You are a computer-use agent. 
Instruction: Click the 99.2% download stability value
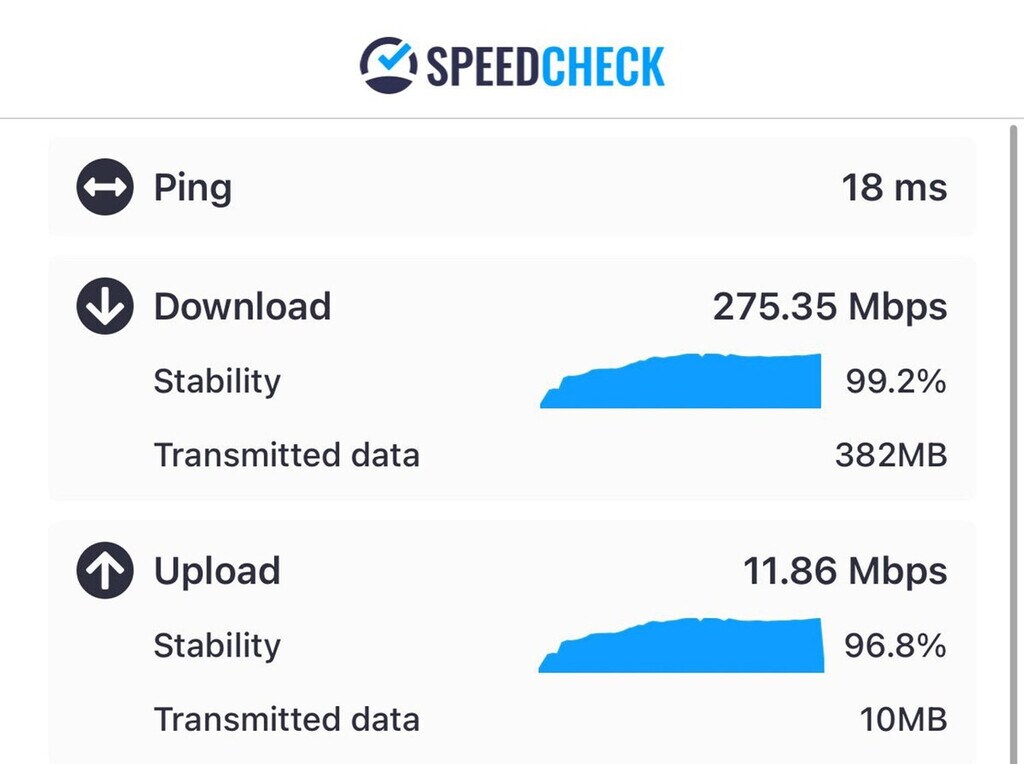pos(896,381)
